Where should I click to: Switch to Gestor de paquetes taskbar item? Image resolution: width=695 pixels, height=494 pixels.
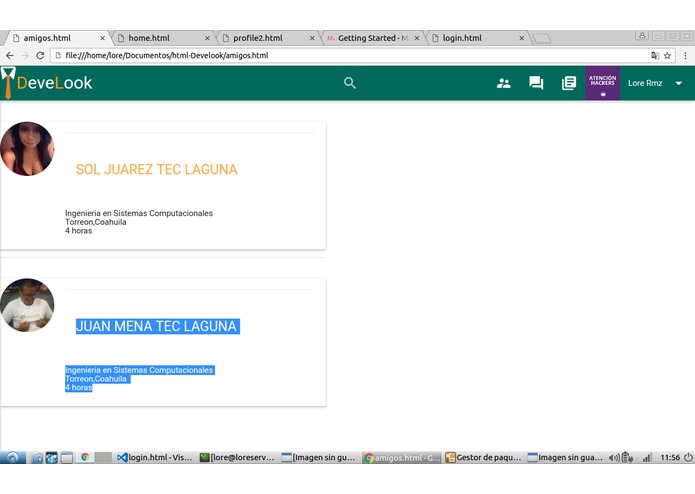[484, 457]
